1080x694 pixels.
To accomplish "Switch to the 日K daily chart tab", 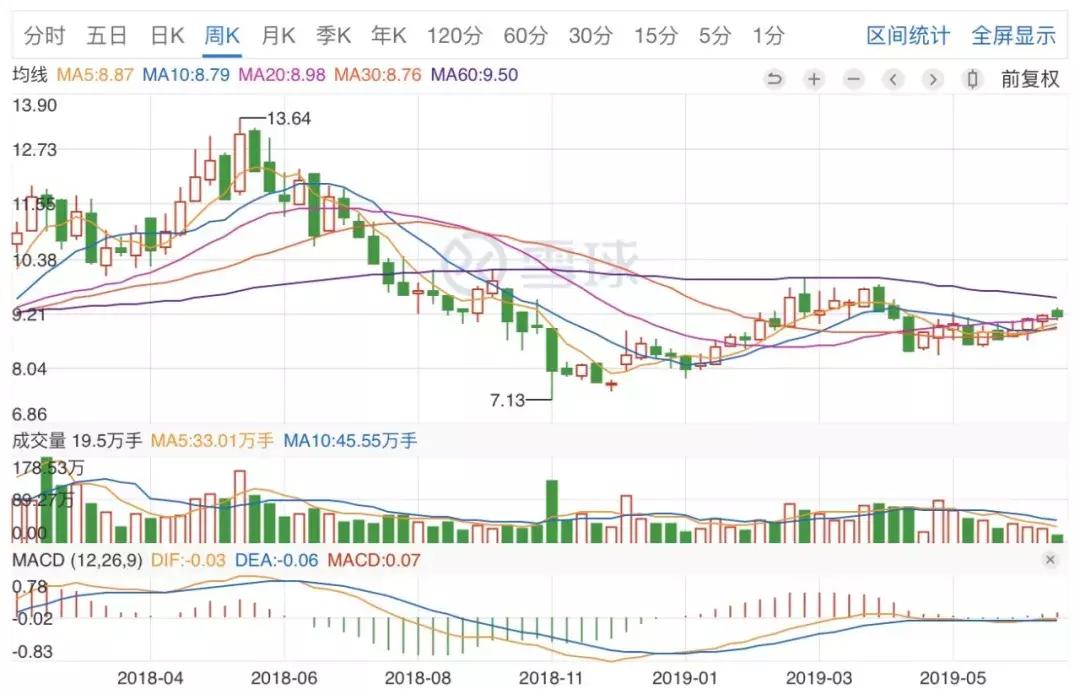I will click(x=167, y=35).
